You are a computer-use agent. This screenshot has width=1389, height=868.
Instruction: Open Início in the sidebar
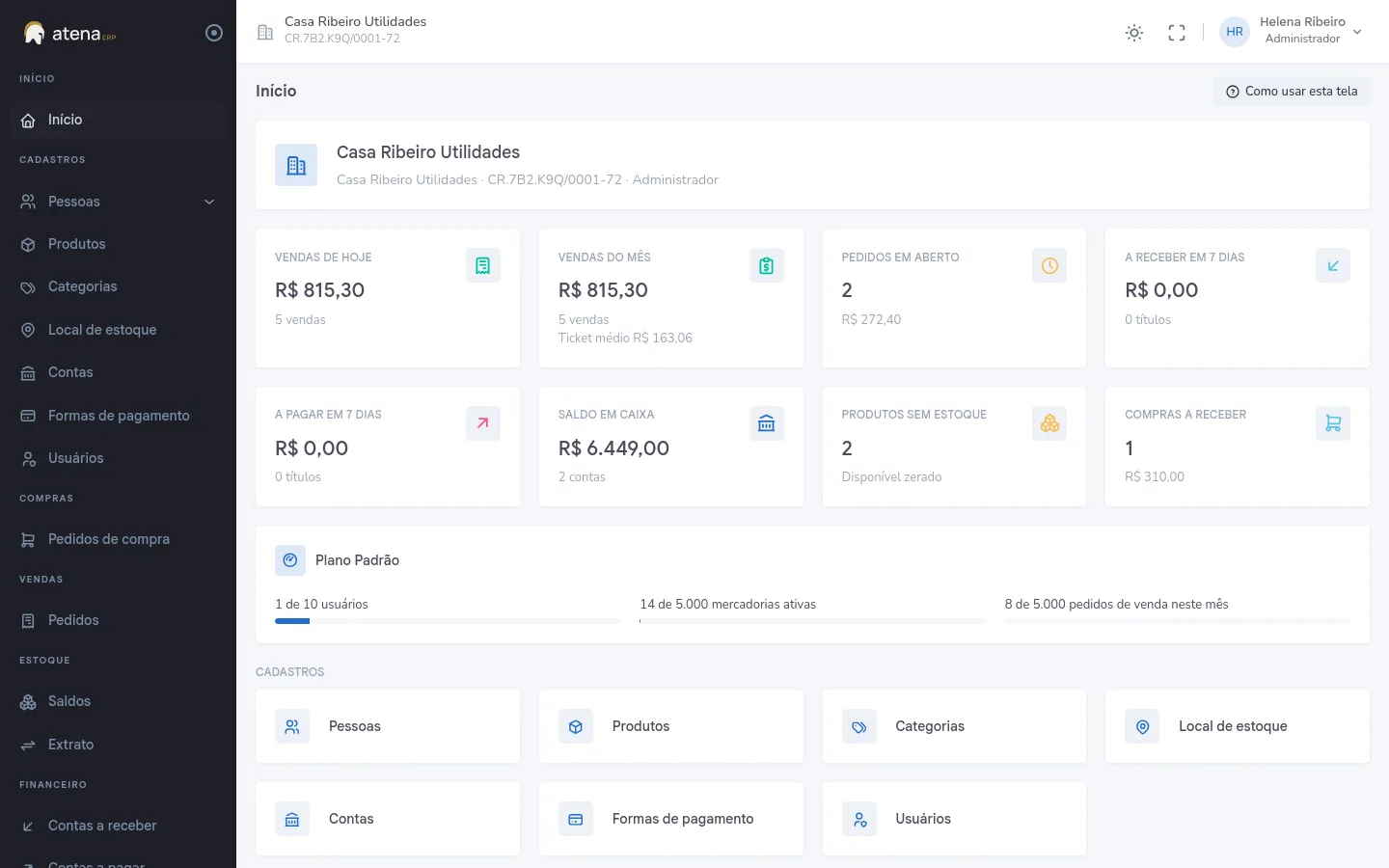coord(118,120)
